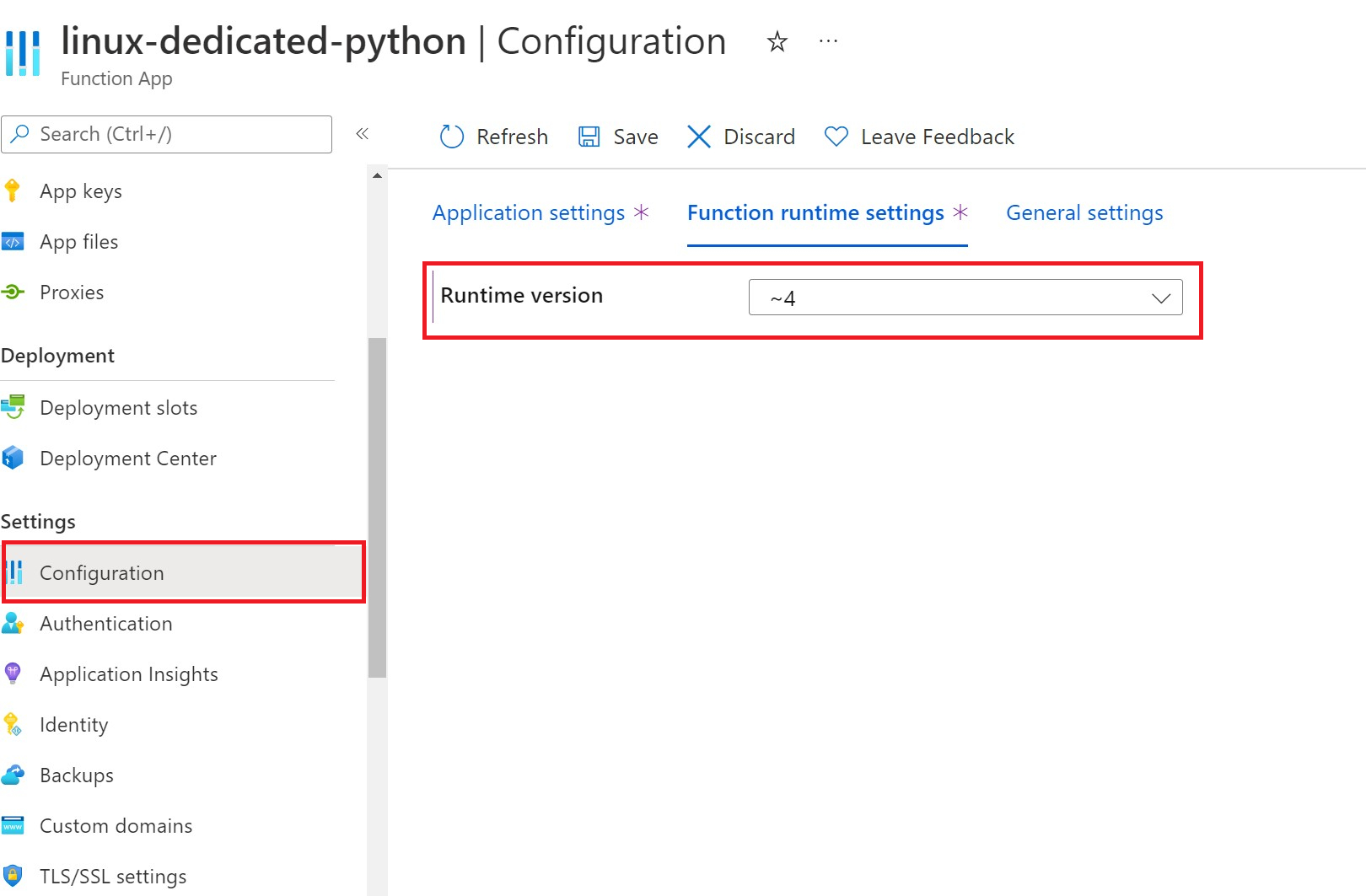
Task: Open Deployment slots in the sidebar
Action: point(118,408)
